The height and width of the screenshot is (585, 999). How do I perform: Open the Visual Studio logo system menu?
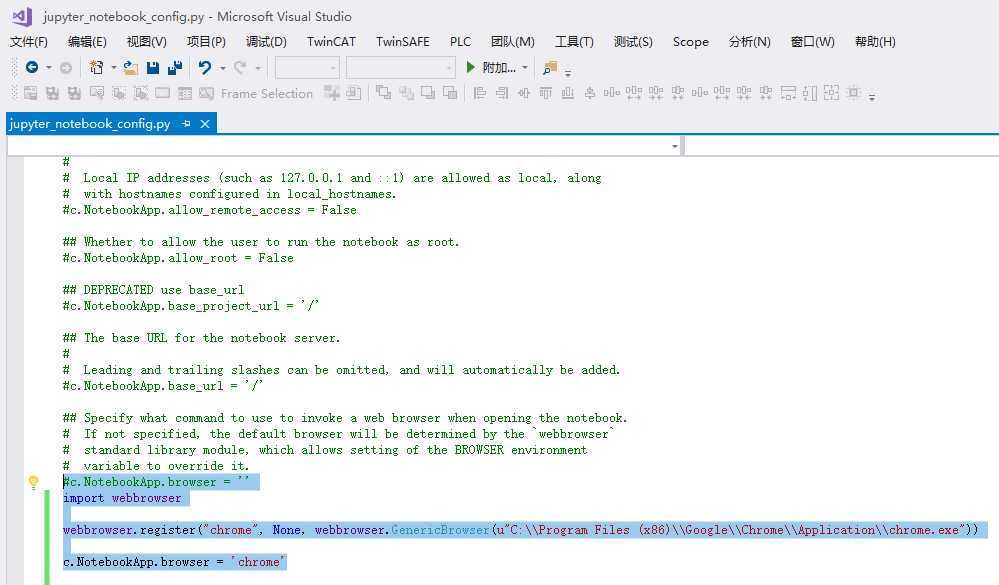(21, 17)
